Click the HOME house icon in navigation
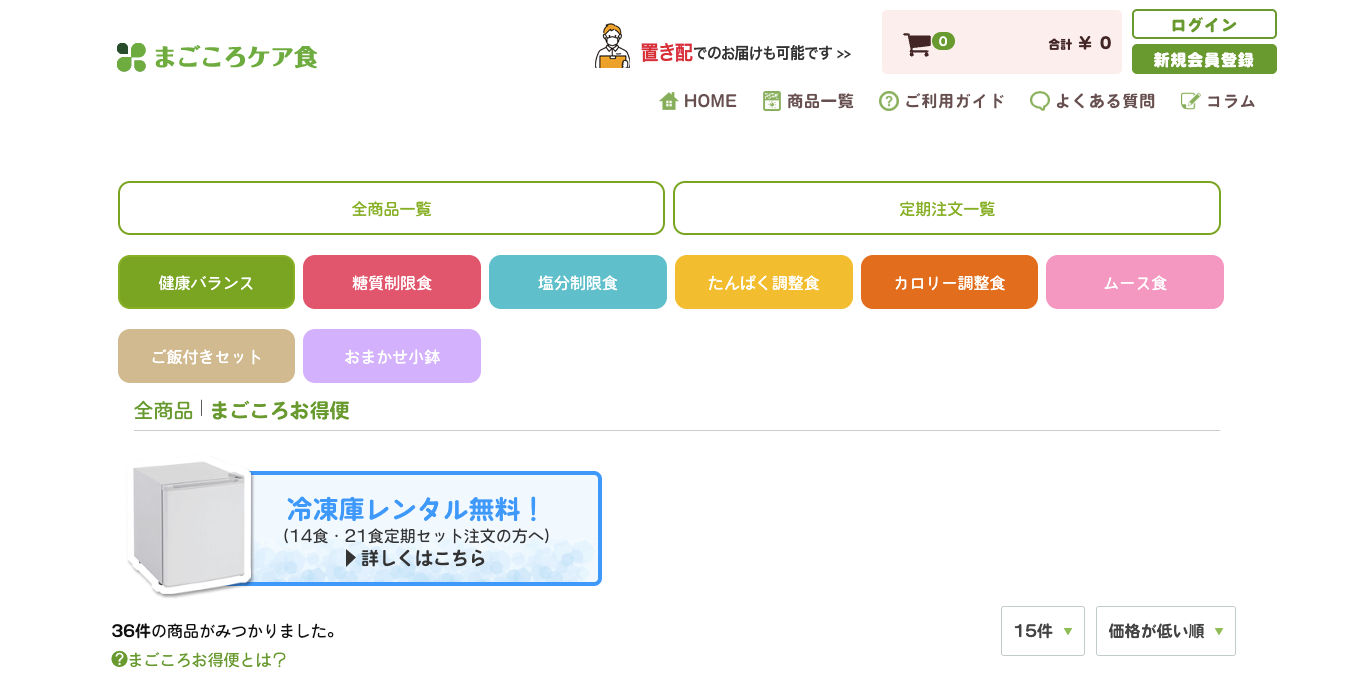Screen dimensions: 1345x689 (667, 100)
